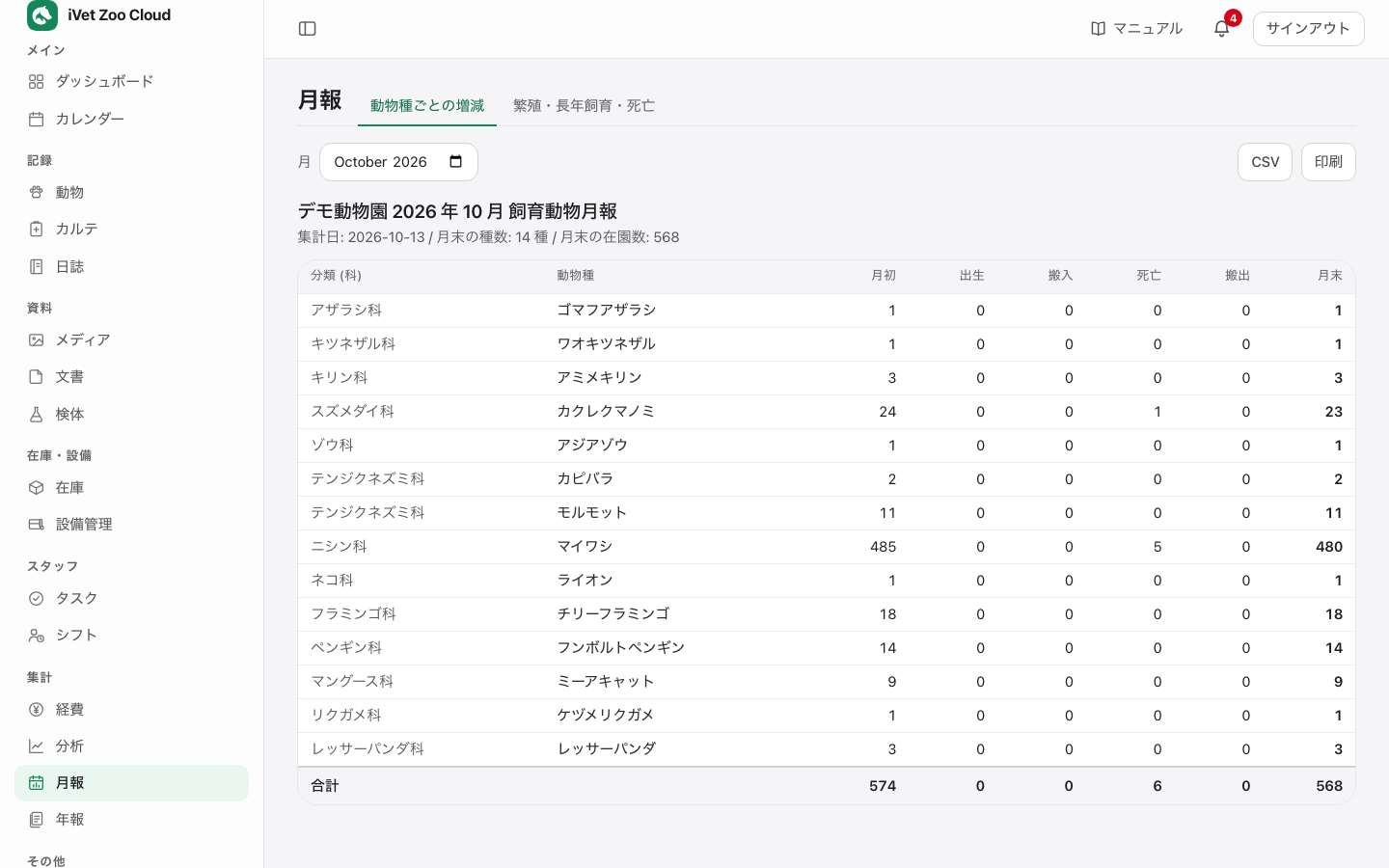
Task: Click the 印刷 button
Action: [x=1328, y=162]
